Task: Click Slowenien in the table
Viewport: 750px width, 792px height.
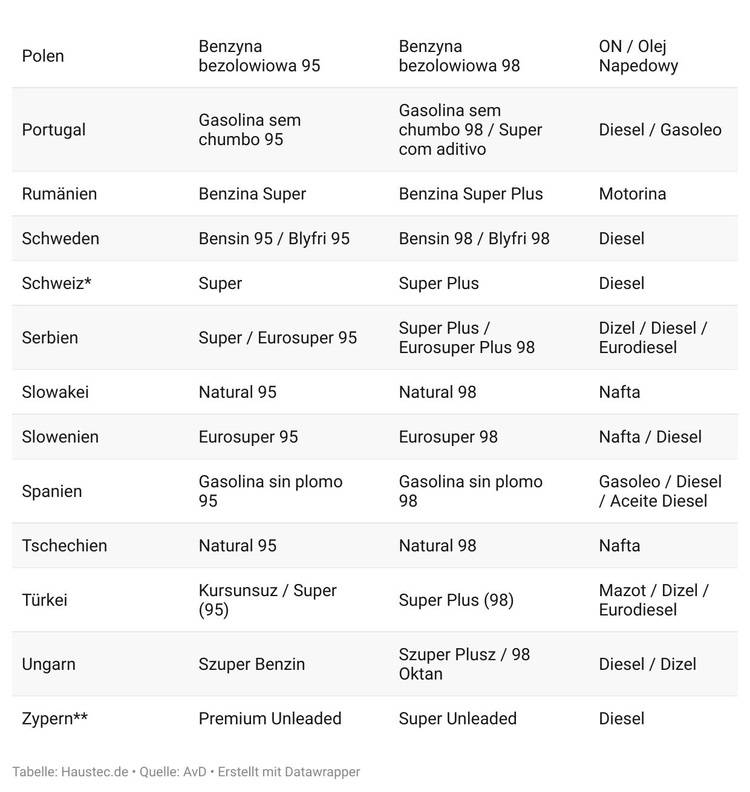Action: click(x=60, y=437)
